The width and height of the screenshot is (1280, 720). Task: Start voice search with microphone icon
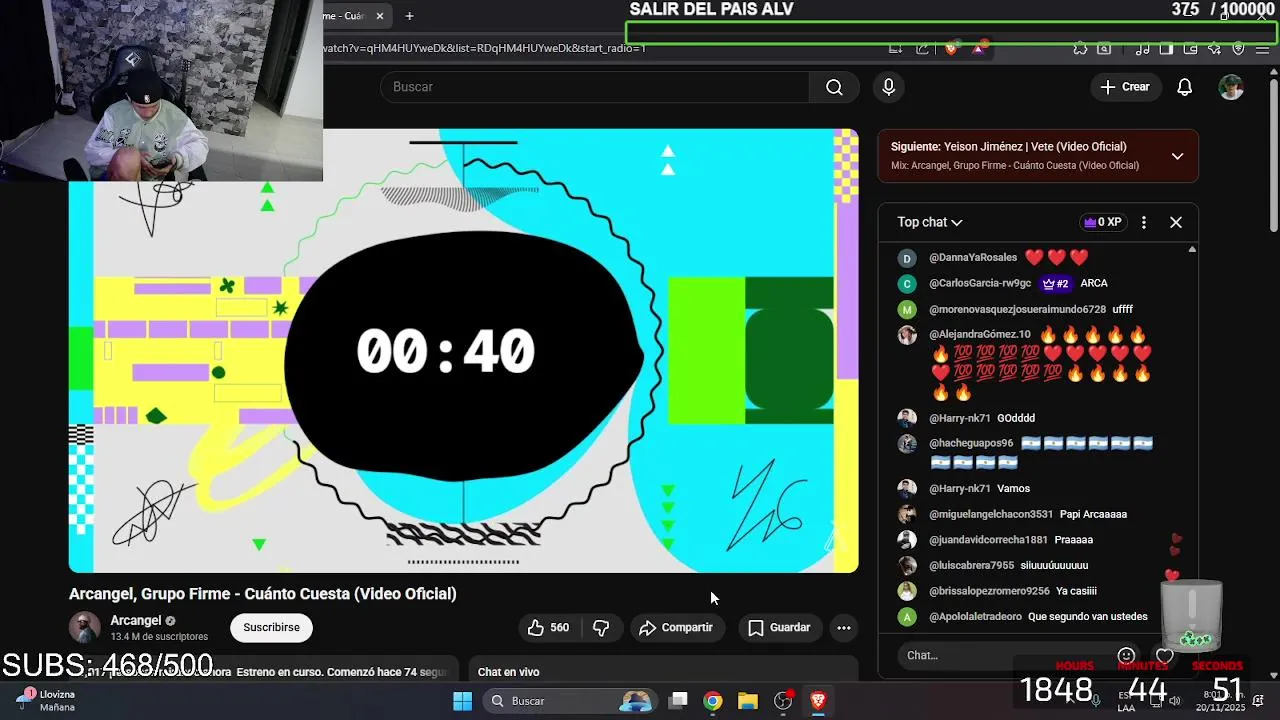pyautogui.click(x=888, y=87)
